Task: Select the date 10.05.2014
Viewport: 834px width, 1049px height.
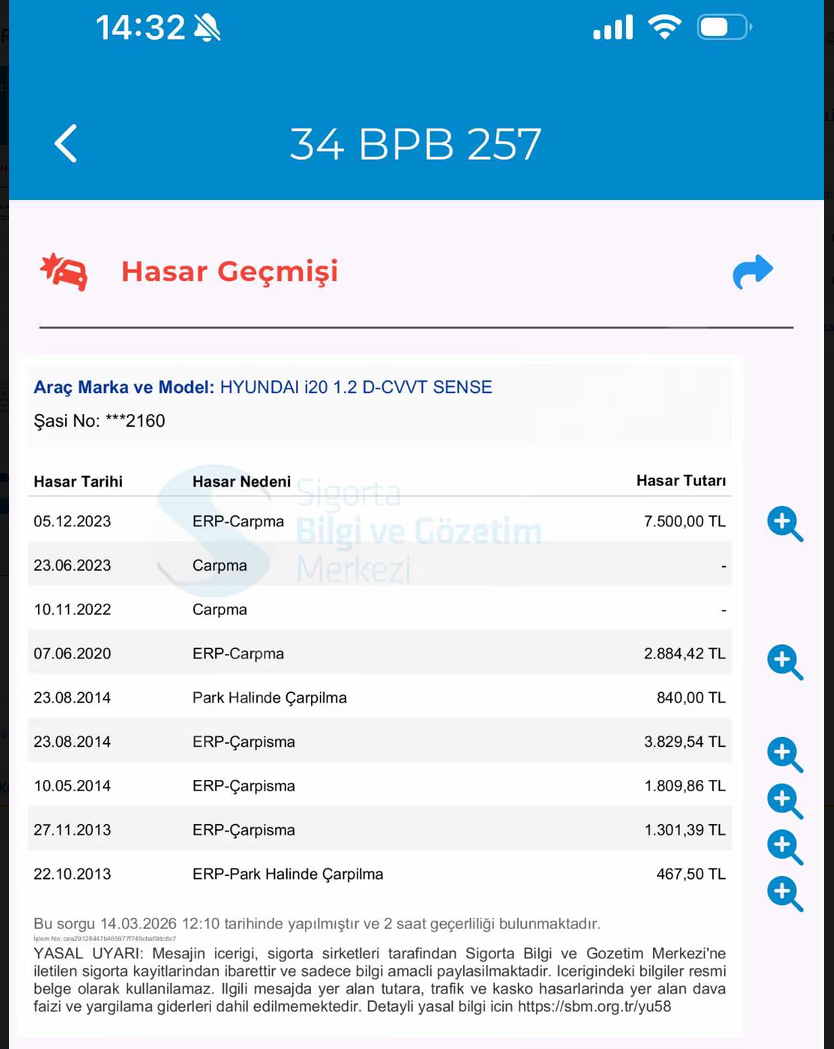Action: (72, 786)
